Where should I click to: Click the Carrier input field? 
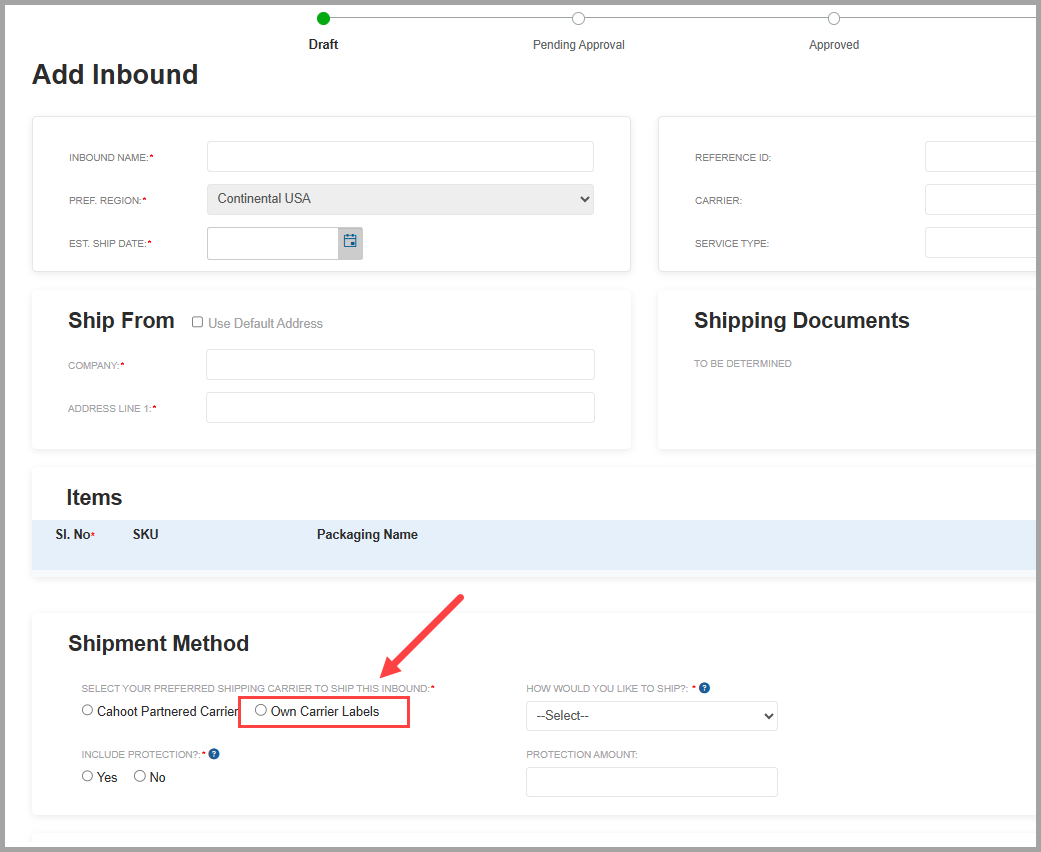pos(981,199)
